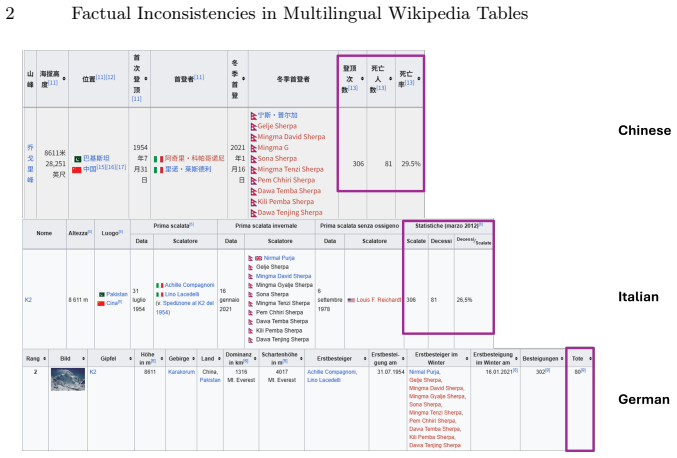Click Pakistan flag icon in Italian table

click(101, 294)
